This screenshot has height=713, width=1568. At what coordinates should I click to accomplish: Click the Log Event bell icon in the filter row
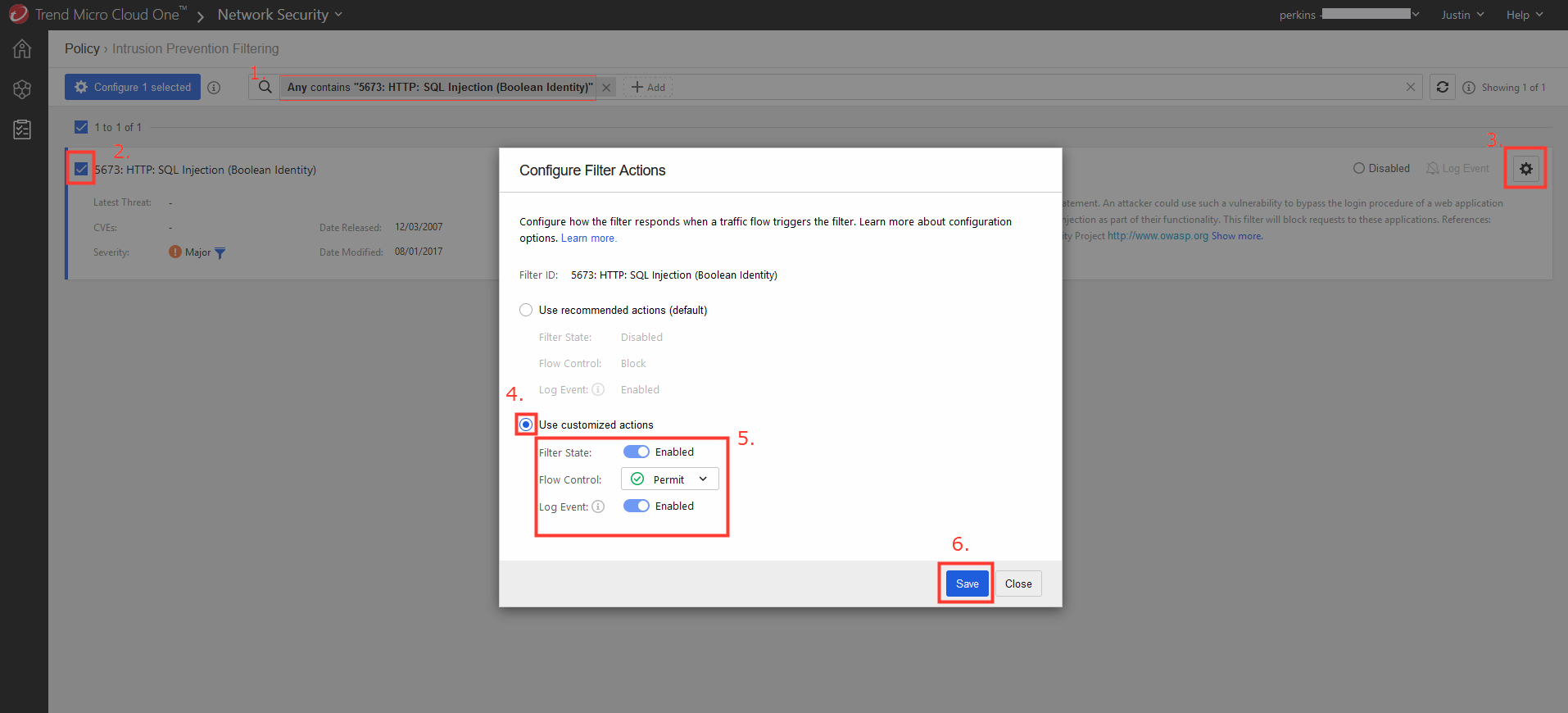tap(1432, 168)
